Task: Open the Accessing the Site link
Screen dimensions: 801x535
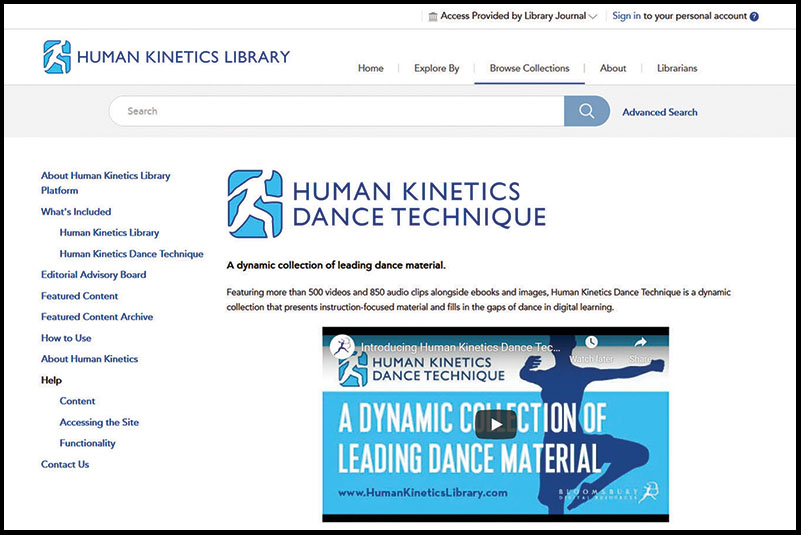Action: [x=99, y=422]
